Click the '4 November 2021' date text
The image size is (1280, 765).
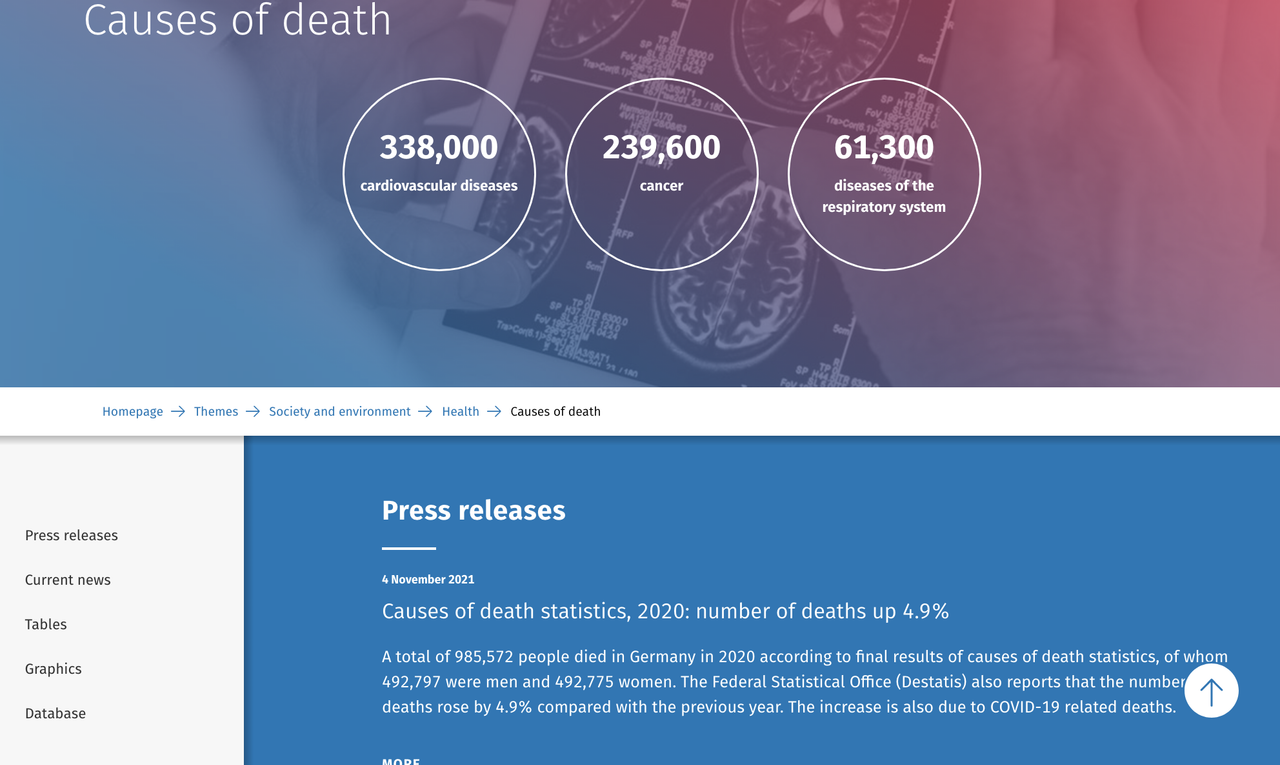428,580
